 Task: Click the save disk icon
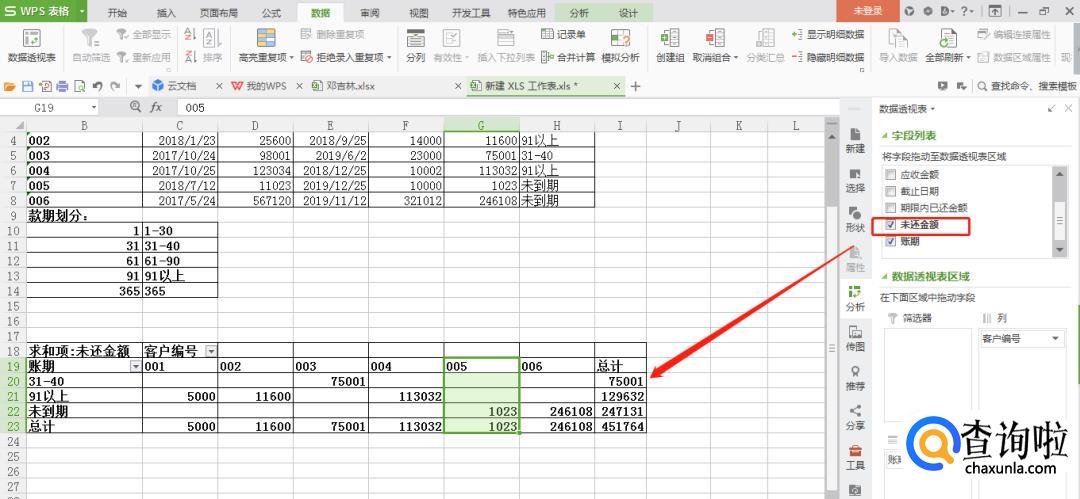pos(28,86)
